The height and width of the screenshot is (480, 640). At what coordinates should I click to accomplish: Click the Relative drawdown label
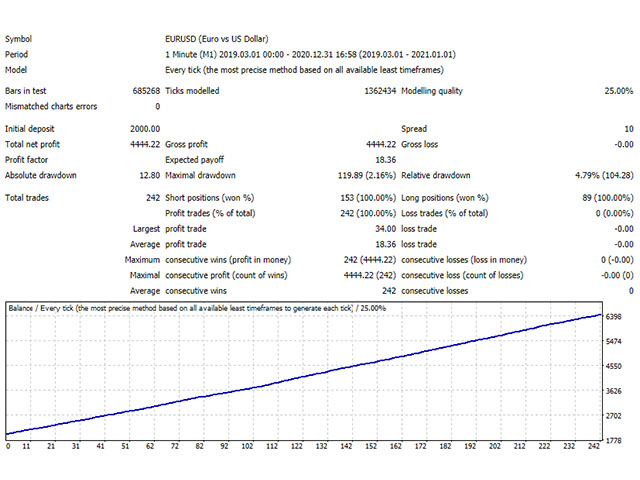[436, 176]
